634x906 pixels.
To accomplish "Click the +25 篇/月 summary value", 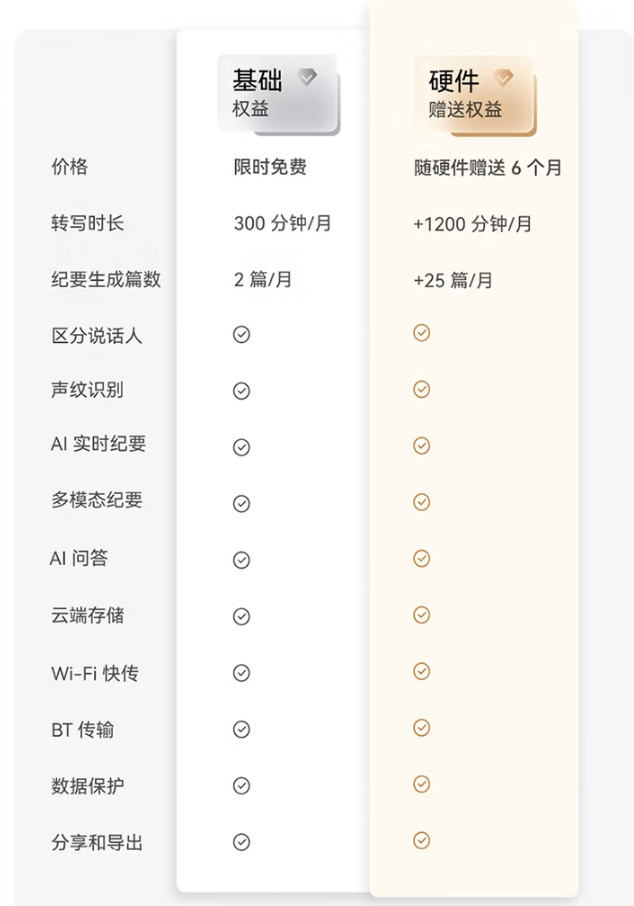I will pyautogui.click(x=453, y=280).
